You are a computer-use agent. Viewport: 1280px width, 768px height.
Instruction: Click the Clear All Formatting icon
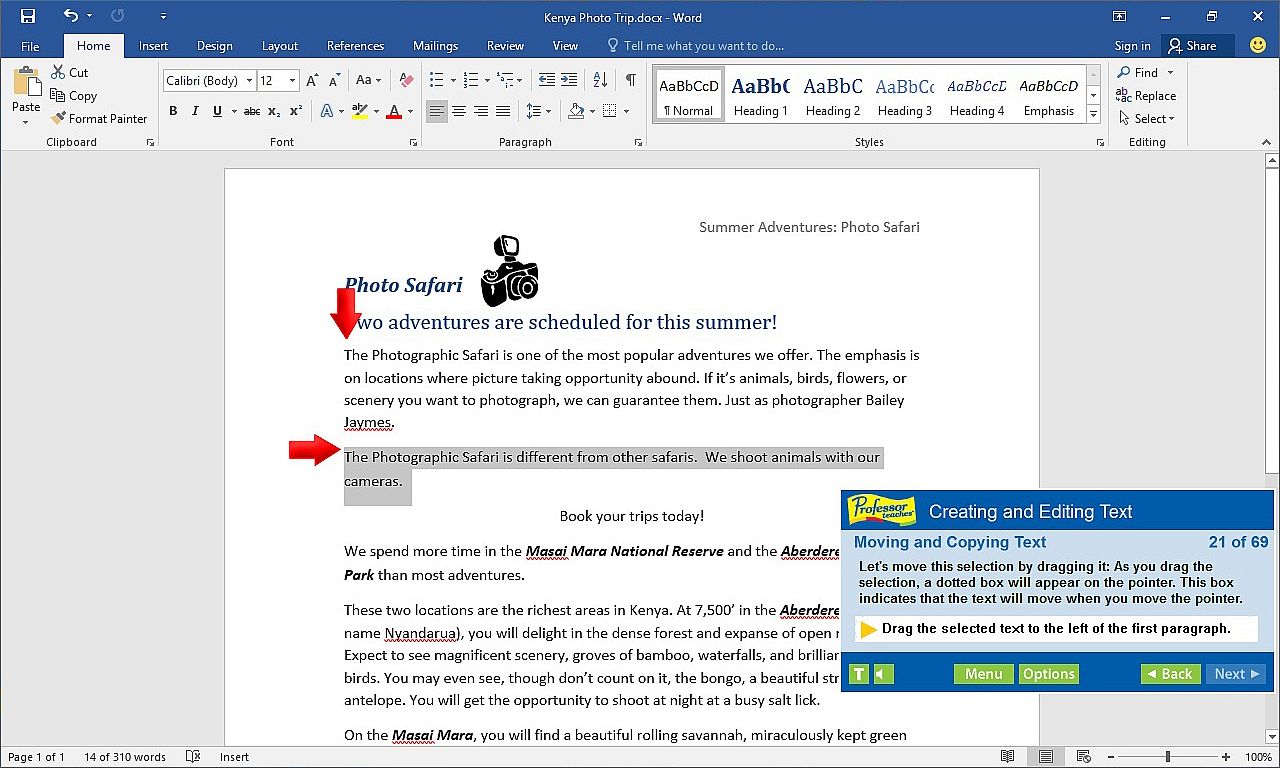point(406,80)
